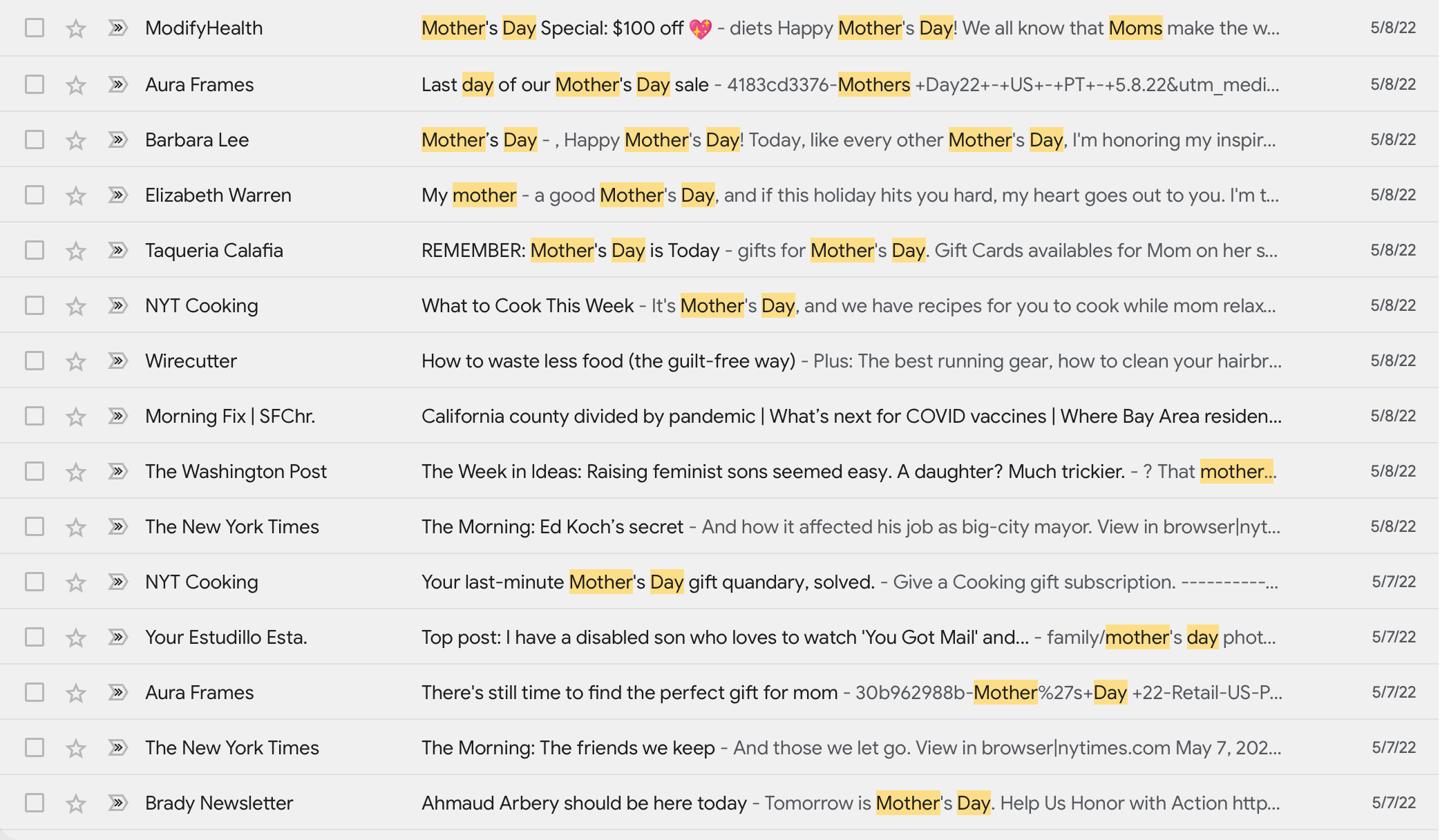The image size is (1440, 840).
Task: Click sender name Morning Fix | SFChr.
Action: 230,417
